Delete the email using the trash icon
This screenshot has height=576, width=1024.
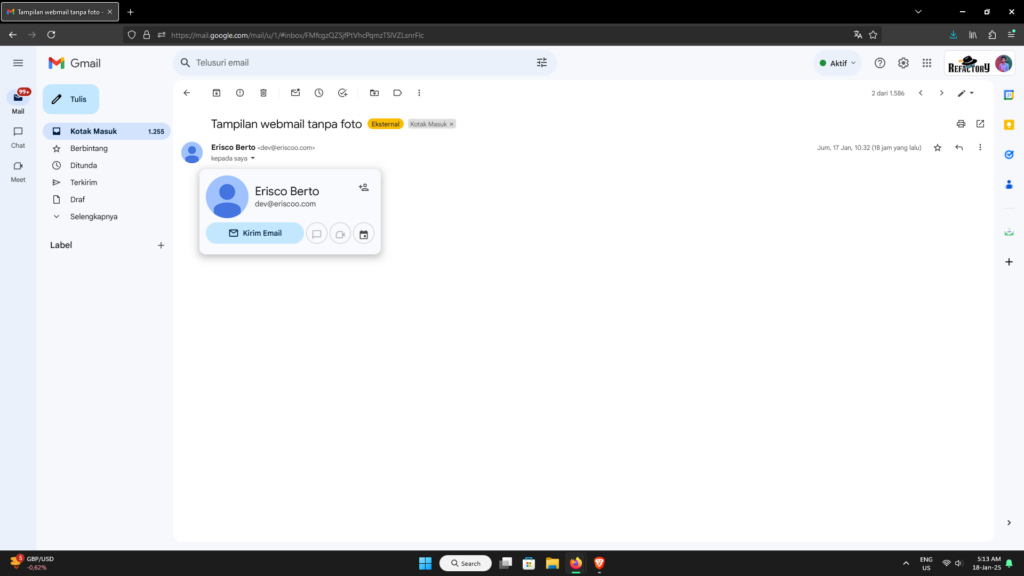[x=264, y=93]
